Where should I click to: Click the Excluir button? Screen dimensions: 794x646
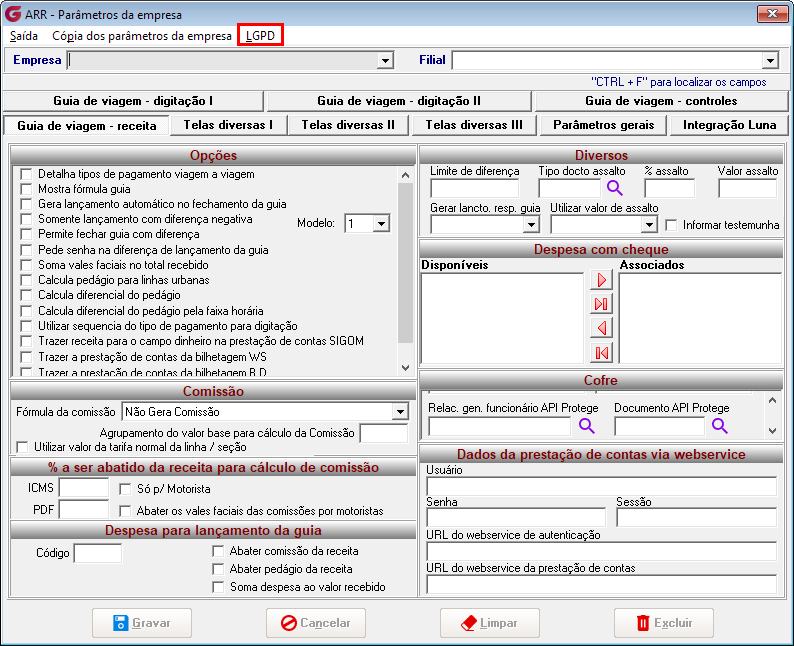(x=664, y=623)
